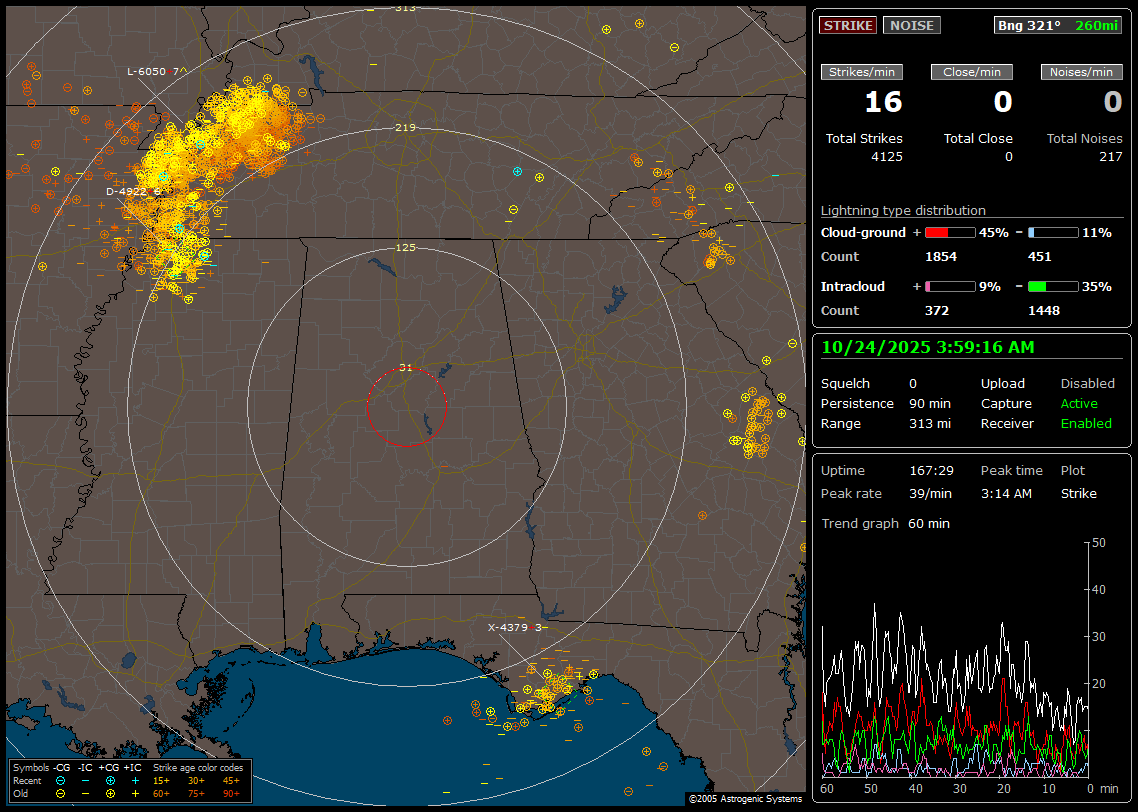Click the 90+ strike age color code

231,793
